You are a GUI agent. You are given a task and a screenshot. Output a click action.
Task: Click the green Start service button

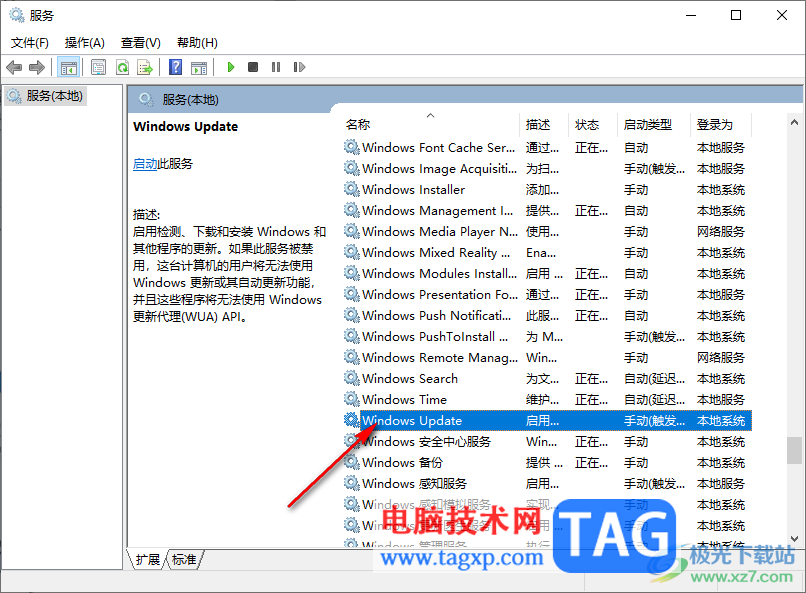pyautogui.click(x=231, y=67)
